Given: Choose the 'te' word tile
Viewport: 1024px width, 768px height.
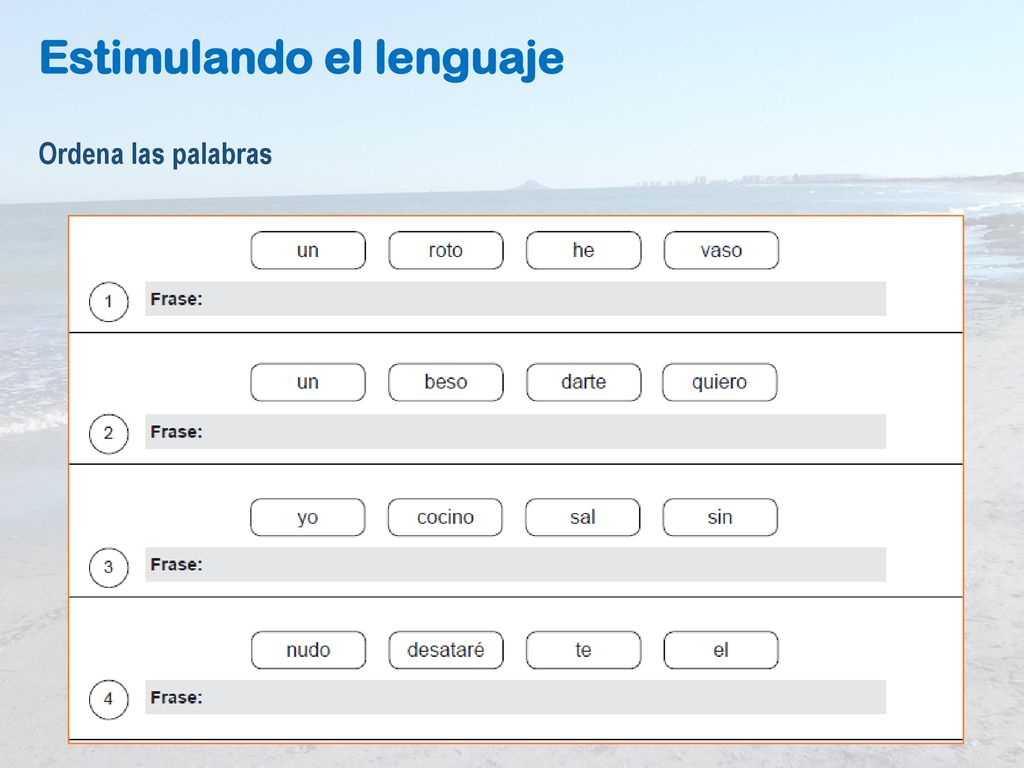Looking at the screenshot, I should click(x=584, y=650).
